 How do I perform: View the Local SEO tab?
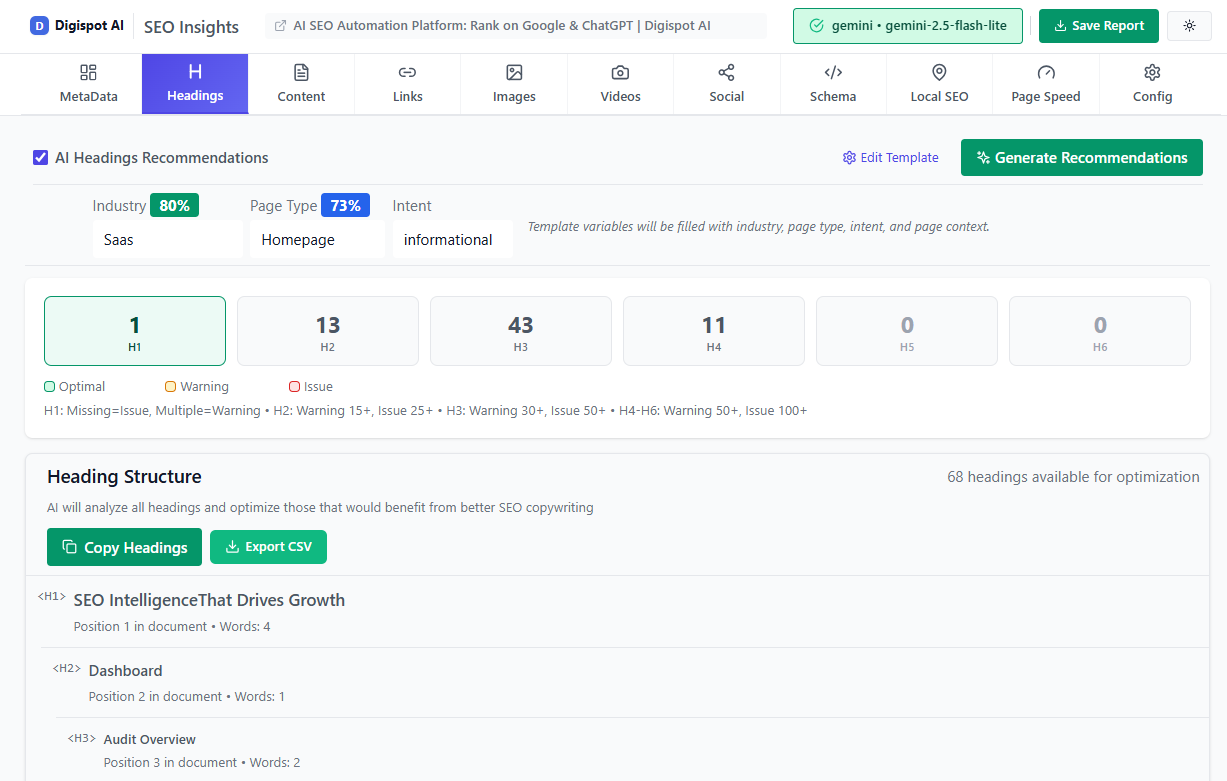(x=939, y=84)
